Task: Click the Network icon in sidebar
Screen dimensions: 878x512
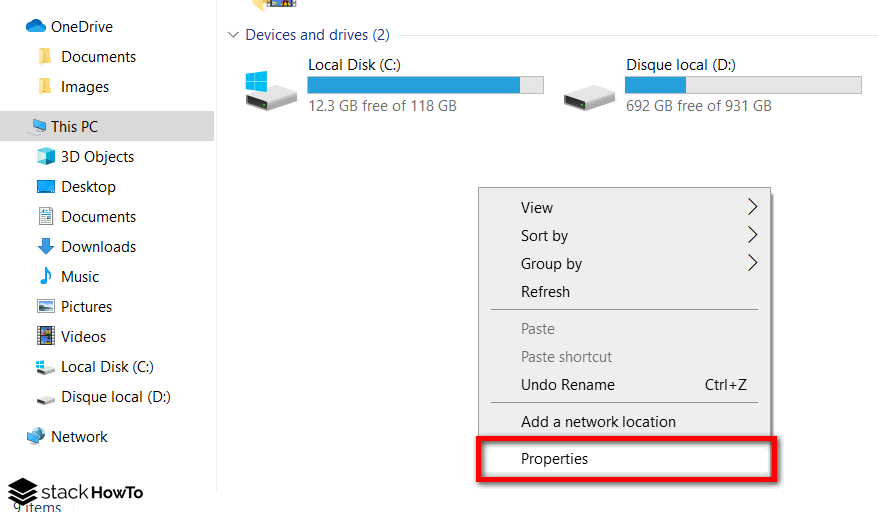Action: pyautogui.click(x=36, y=436)
